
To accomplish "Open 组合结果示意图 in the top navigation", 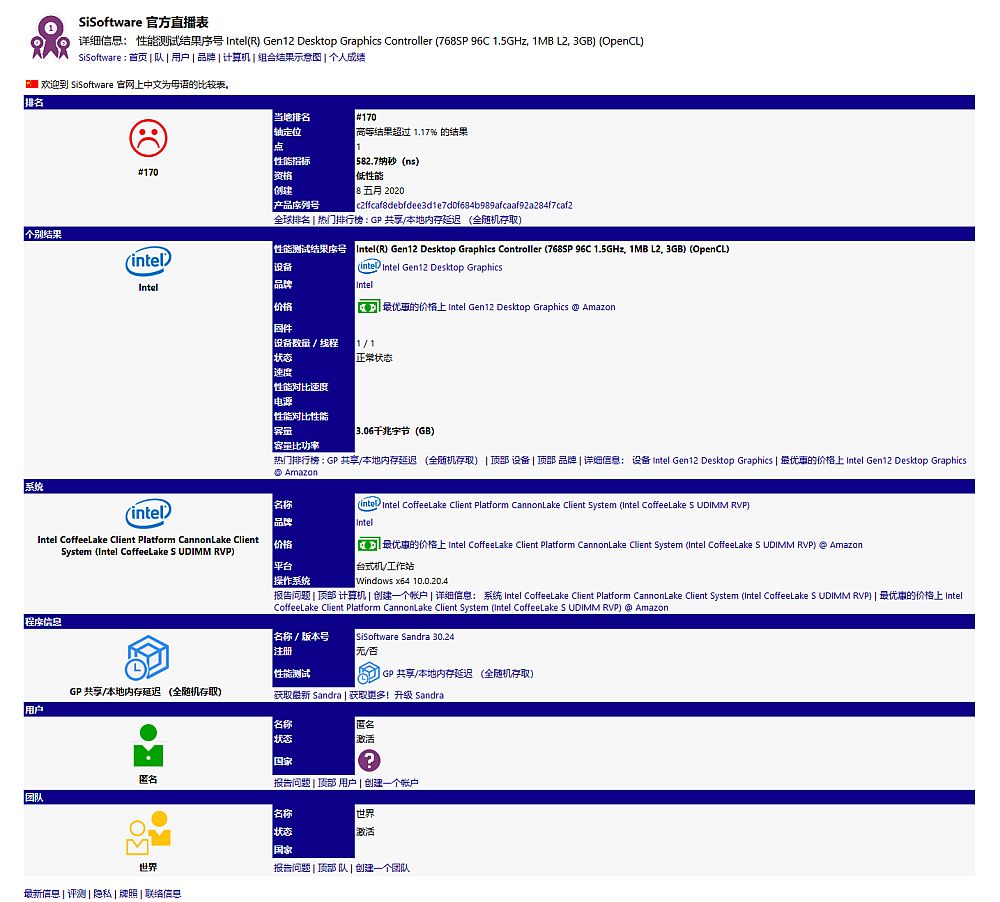I will (290, 58).
